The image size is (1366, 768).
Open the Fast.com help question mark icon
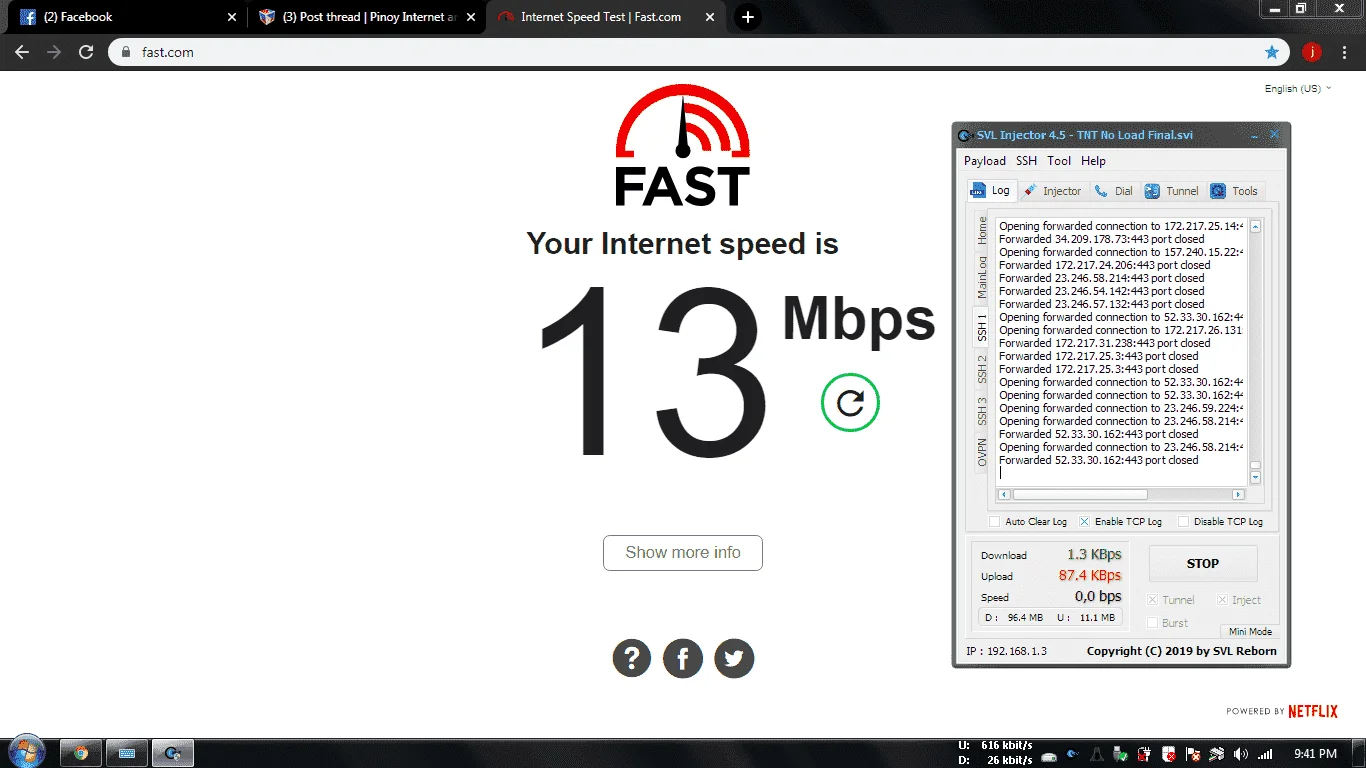tap(632, 659)
